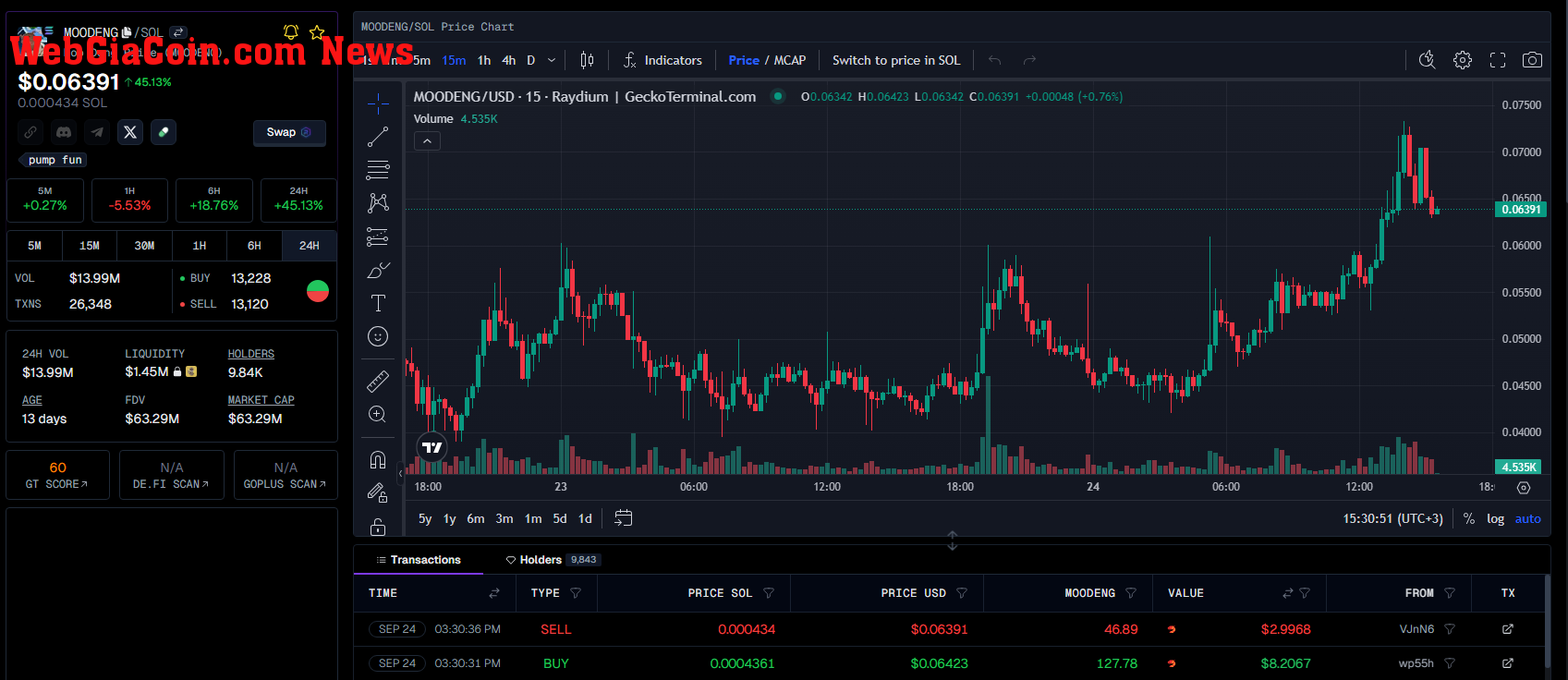Switch chart from Price to MCAP
Screen dimensions: 1568x680
(790, 60)
